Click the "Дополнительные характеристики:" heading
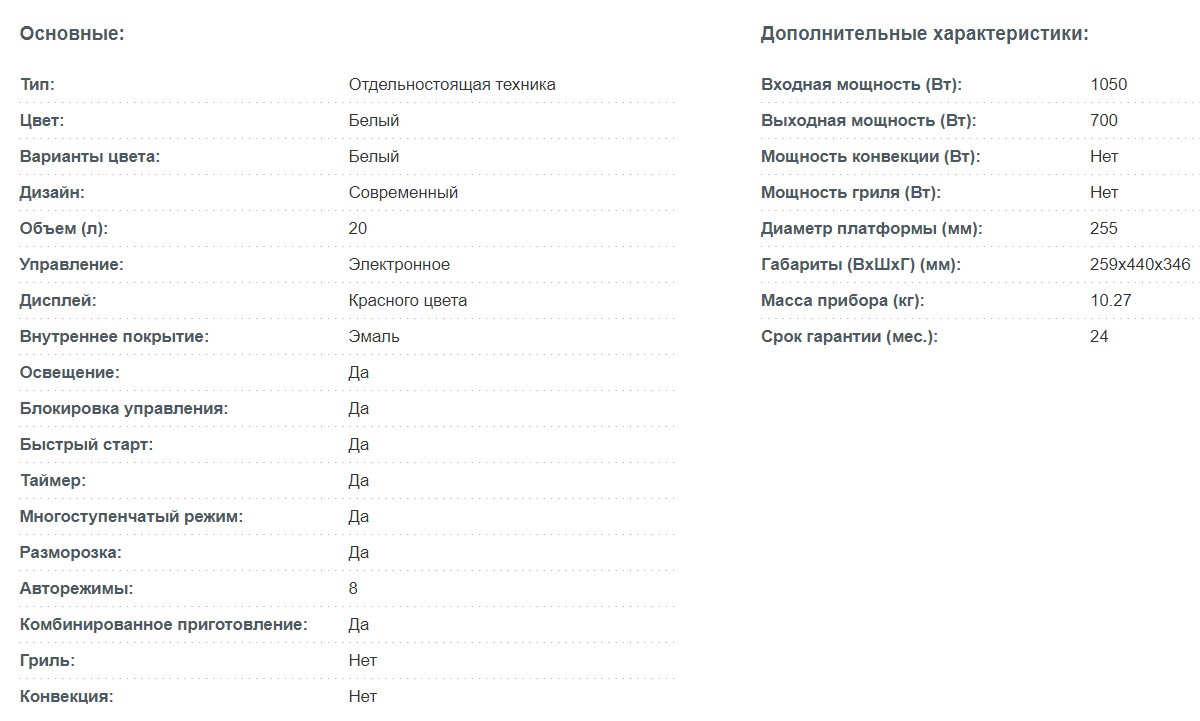Screen dimensions: 1200x721 point(924,33)
